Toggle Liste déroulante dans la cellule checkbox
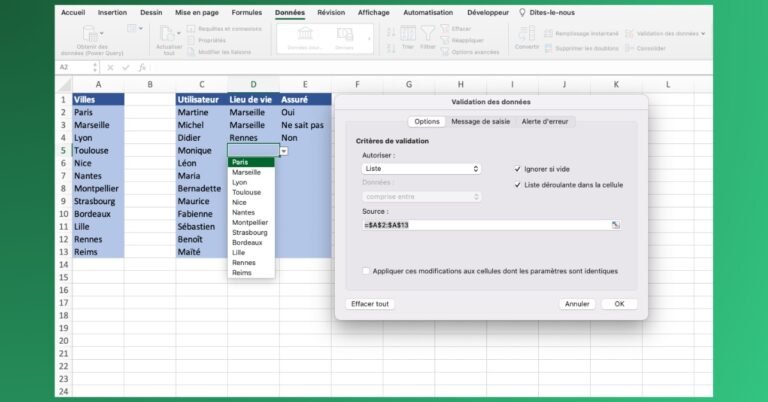 [517, 185]
